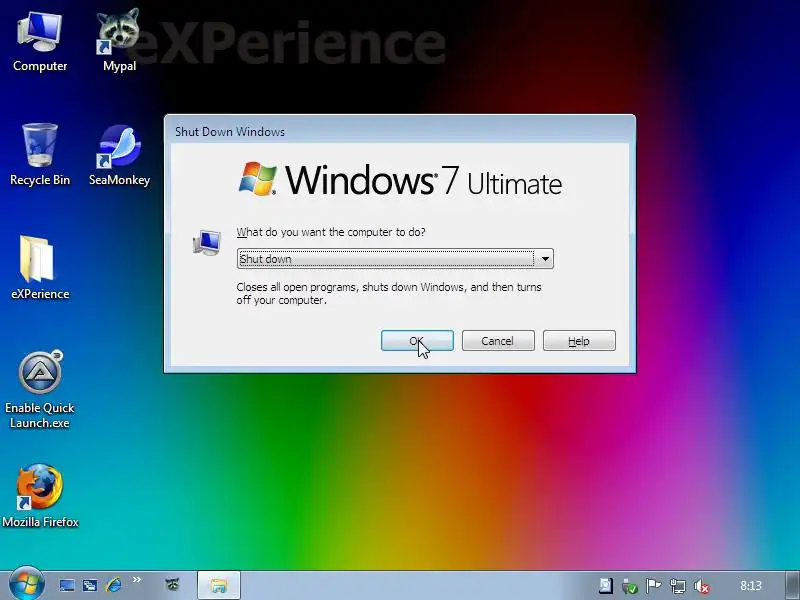Viewport: 800px width, 600px height.
Task: Click the taskbar clock showing 8:13
Action: point(751,586)
